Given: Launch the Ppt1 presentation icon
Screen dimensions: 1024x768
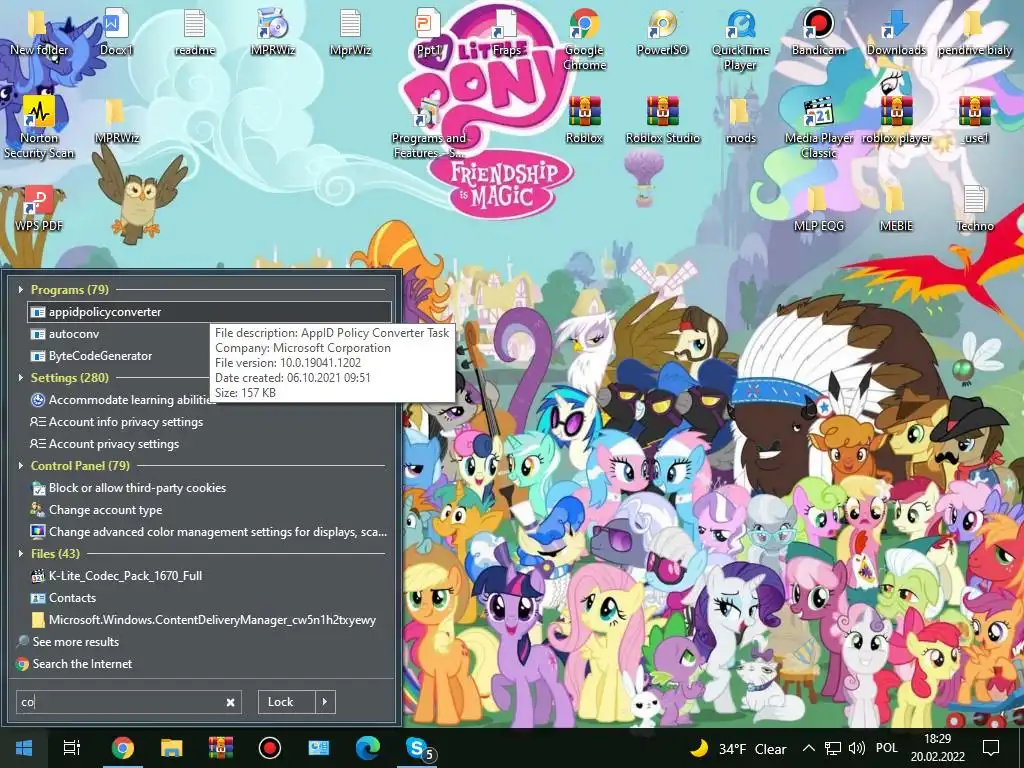Looking at the screenshot, I should tap(428, 33).
